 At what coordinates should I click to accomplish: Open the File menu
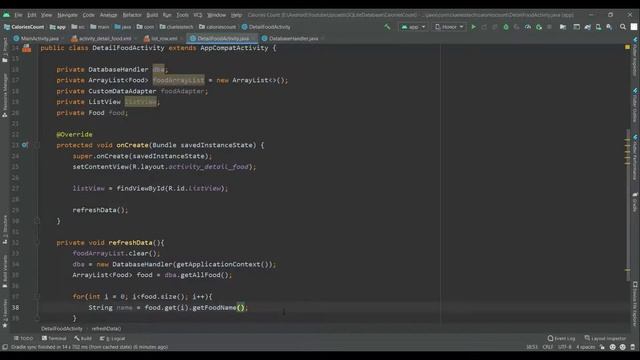coord(18,15)
